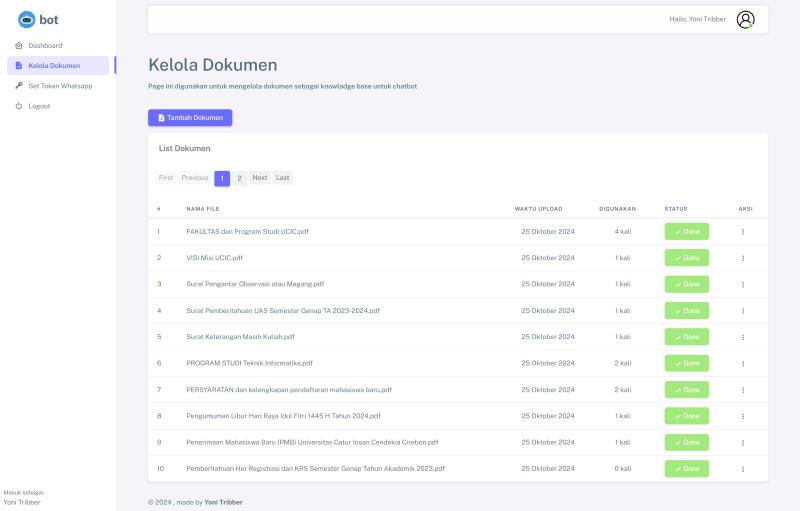Jump to Last page of documents

(283, 178)
